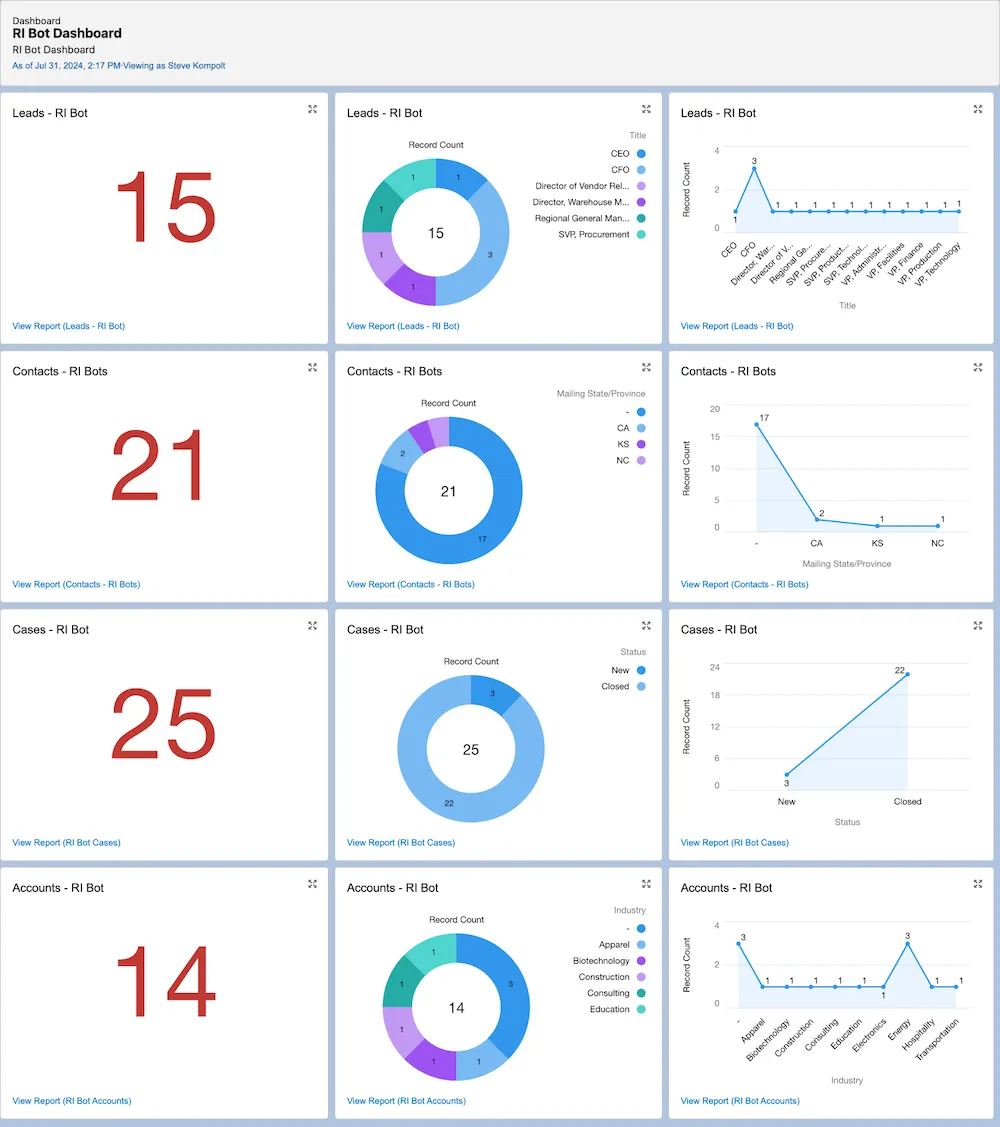
Task: Click the large red number 25
Action: pyautogui.click(x=163, y=724)
